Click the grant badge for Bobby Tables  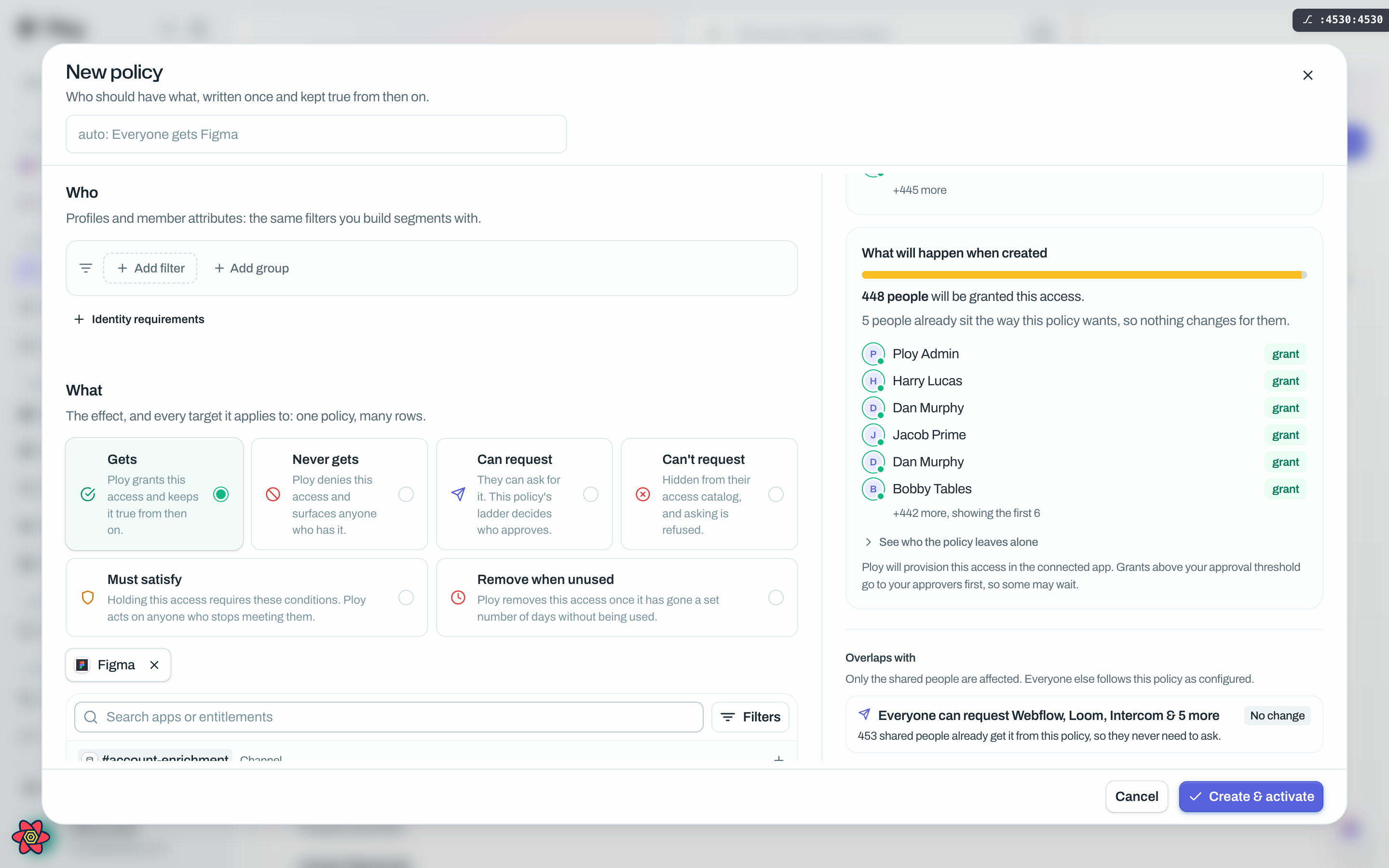(1285, 489)
